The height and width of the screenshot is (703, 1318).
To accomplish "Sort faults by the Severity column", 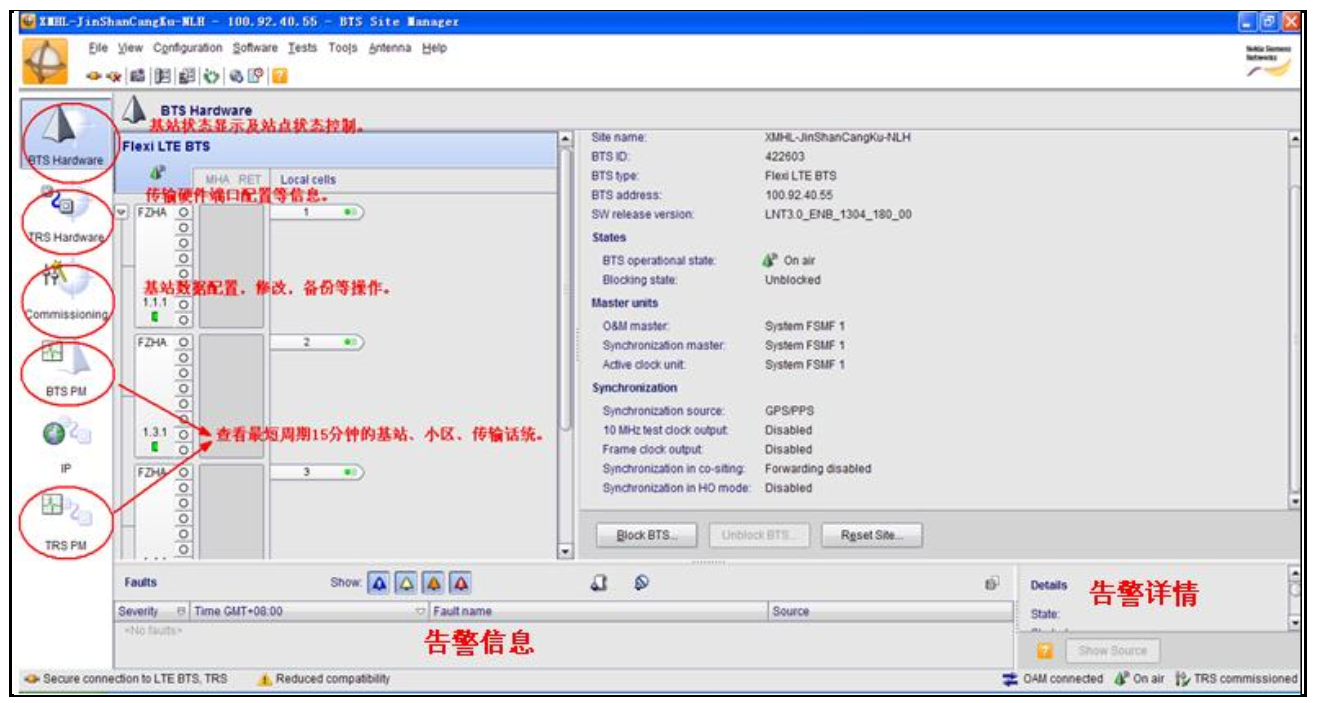I will click(x=152, y=611).
